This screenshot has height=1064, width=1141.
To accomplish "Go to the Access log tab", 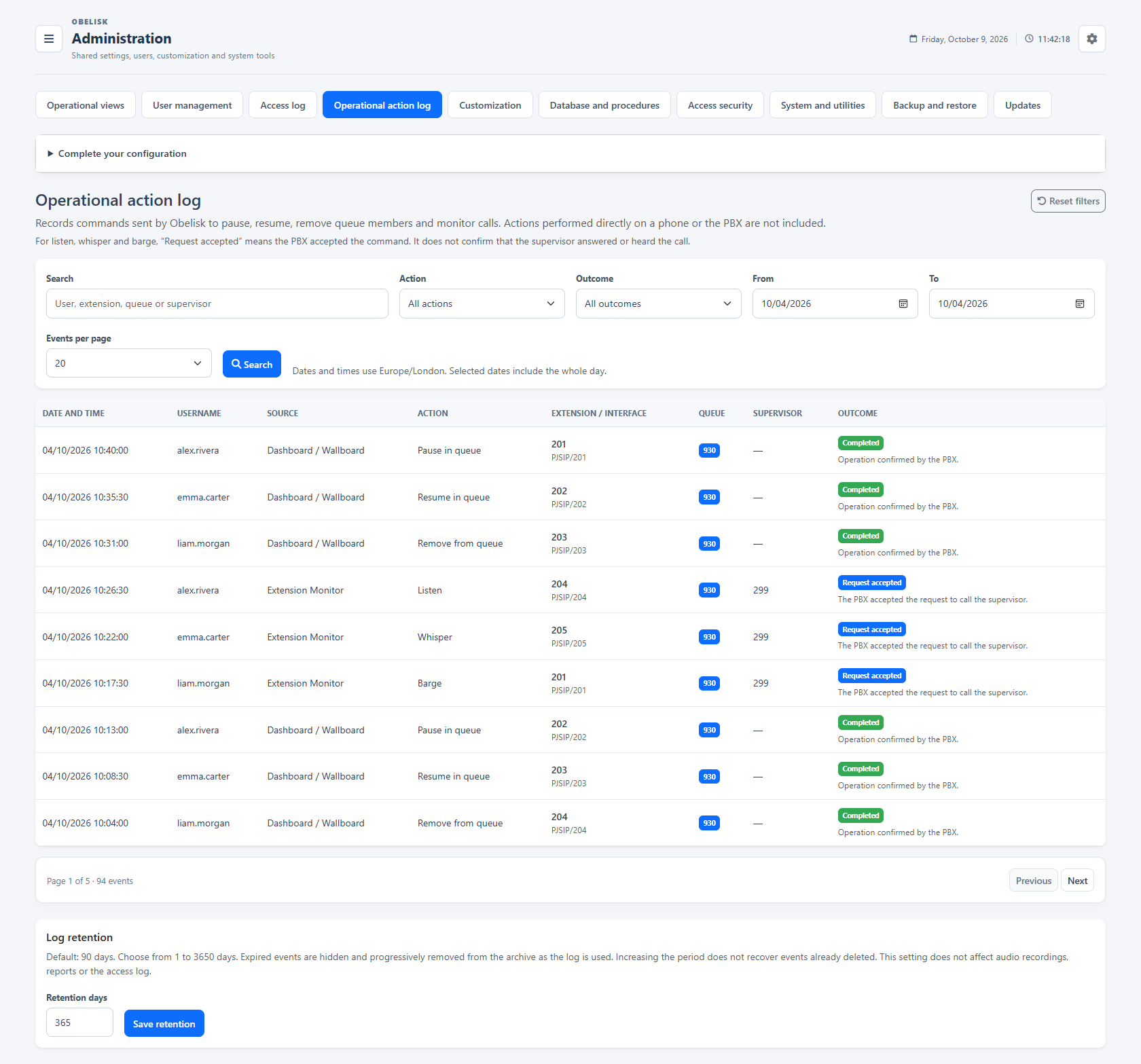I will coord(283,105).
